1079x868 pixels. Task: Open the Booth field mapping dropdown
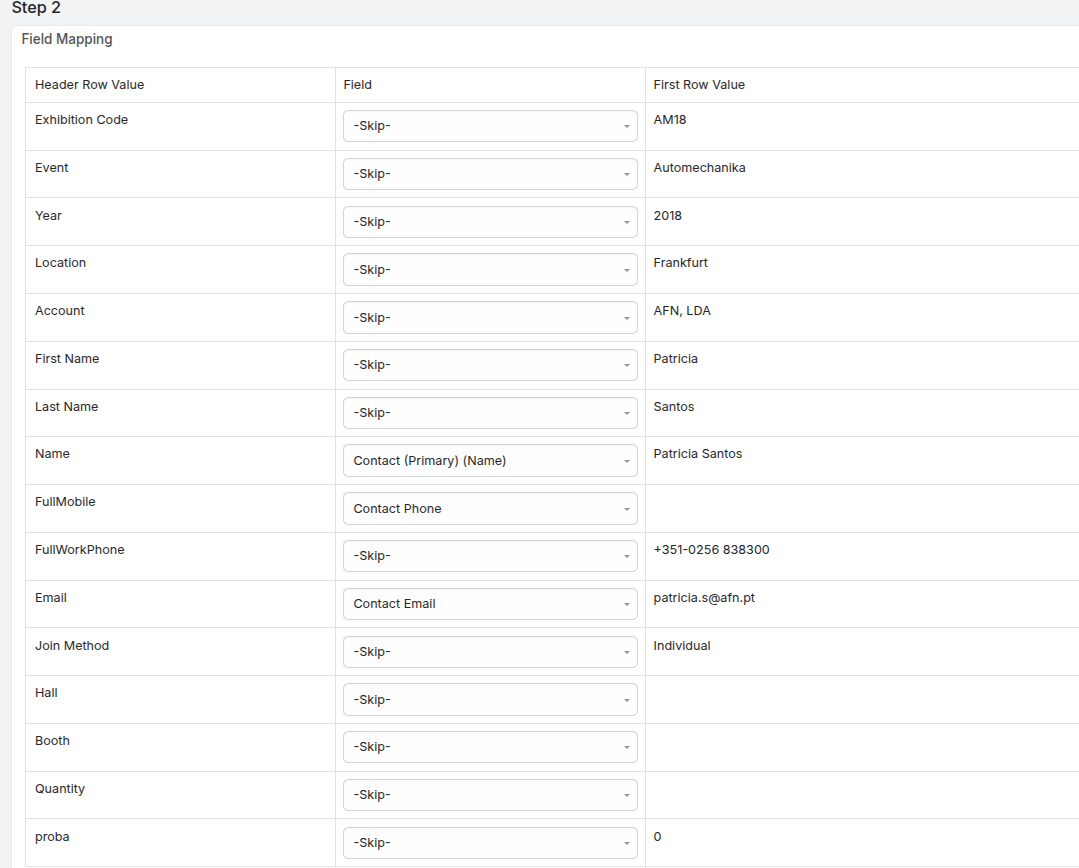click(490, 747)
